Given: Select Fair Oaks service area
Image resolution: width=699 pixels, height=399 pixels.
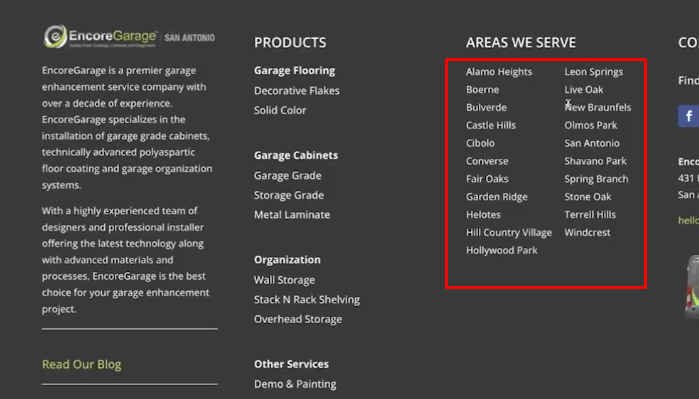Looking at the screenshot, I should tap(487, 179).
